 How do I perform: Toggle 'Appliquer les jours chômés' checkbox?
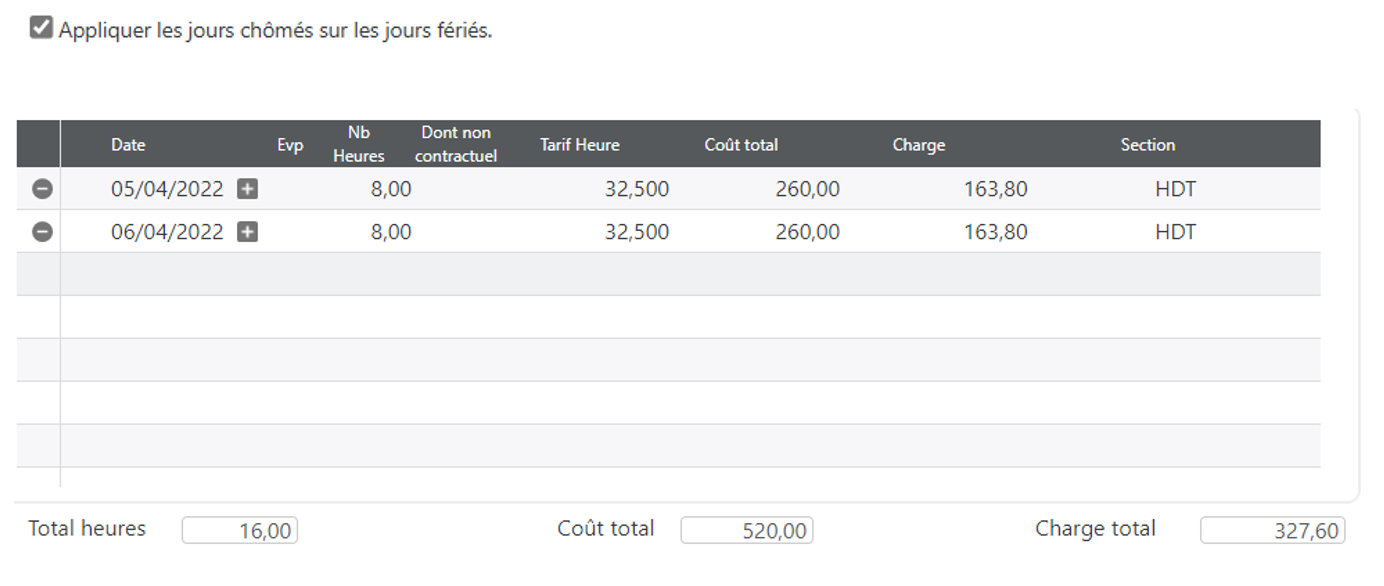pyautogui.click(x=41, y=28)
